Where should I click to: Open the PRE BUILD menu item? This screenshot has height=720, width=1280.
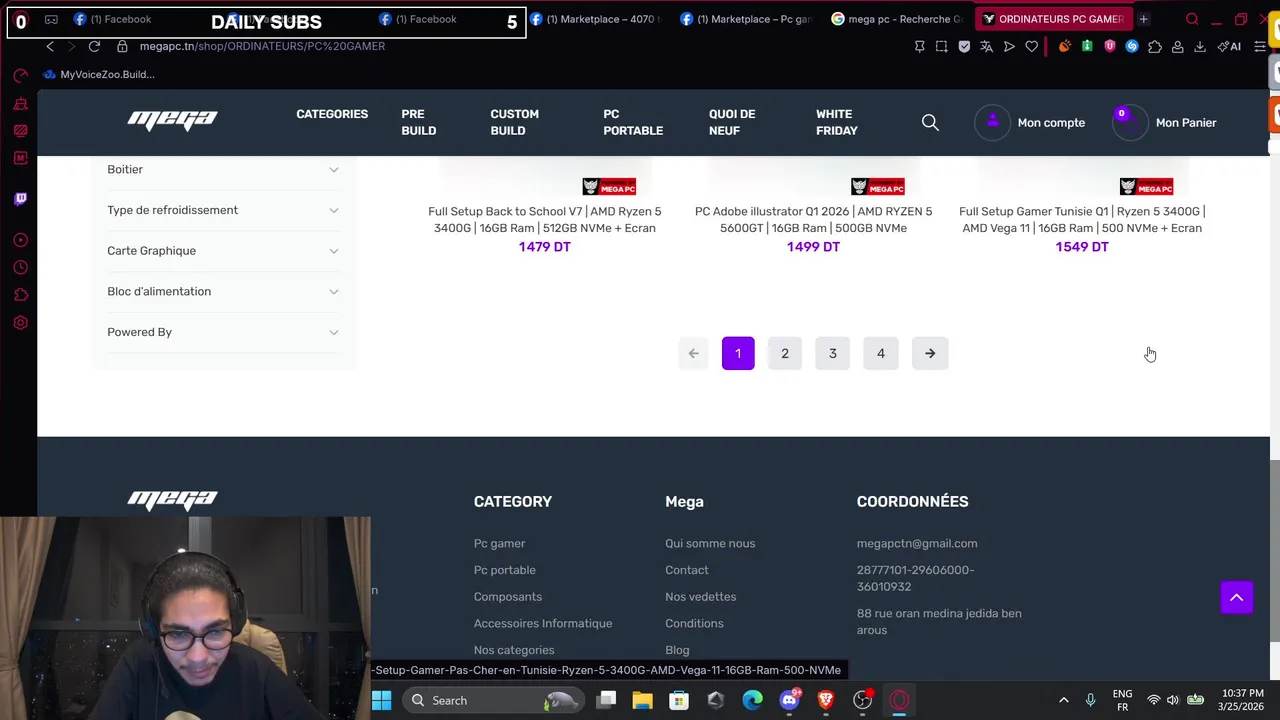coord(418,122)
